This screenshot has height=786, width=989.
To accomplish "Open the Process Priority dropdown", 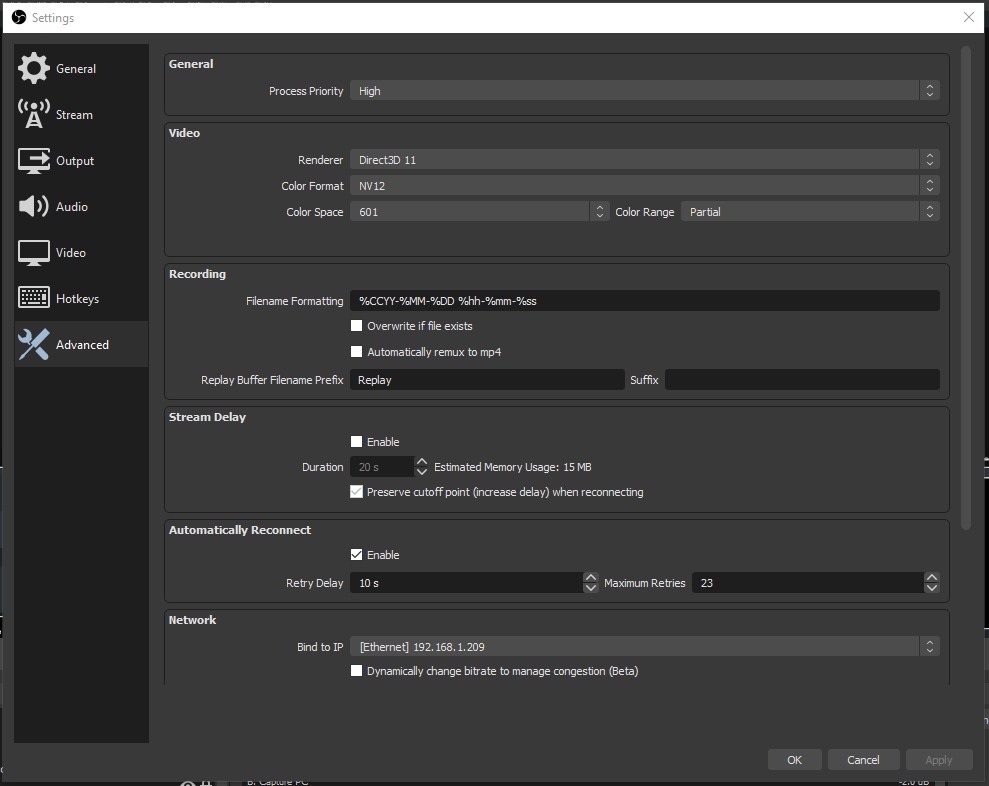I will point(645,91).
